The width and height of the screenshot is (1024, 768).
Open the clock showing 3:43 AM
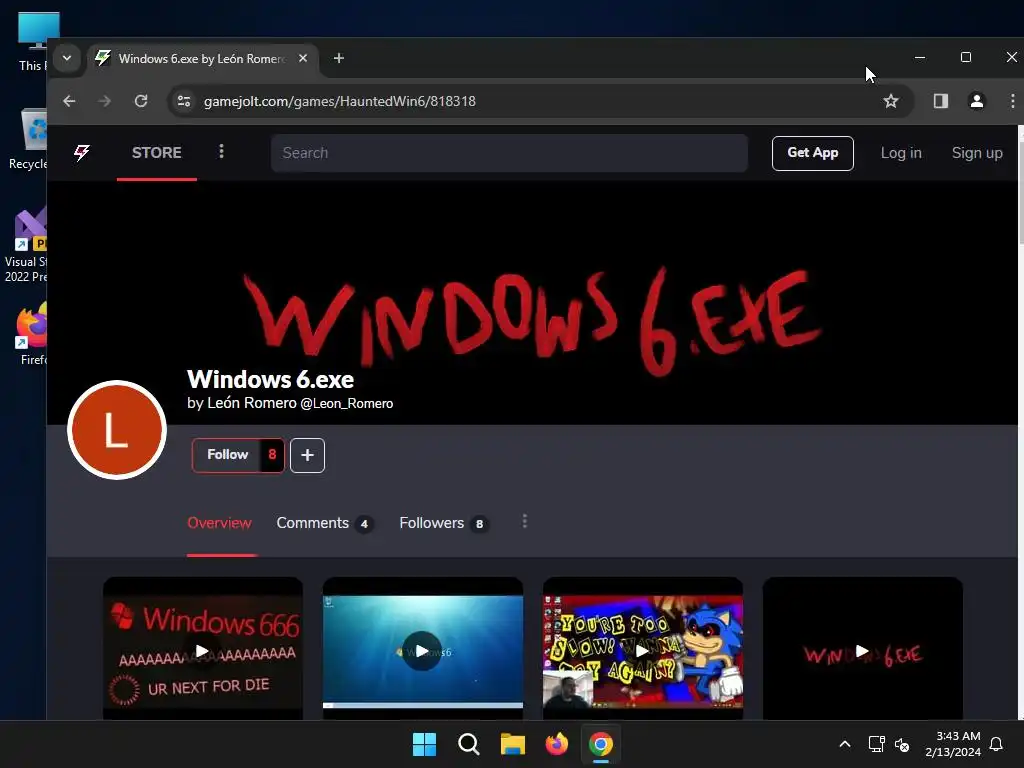tap(953, 744)
